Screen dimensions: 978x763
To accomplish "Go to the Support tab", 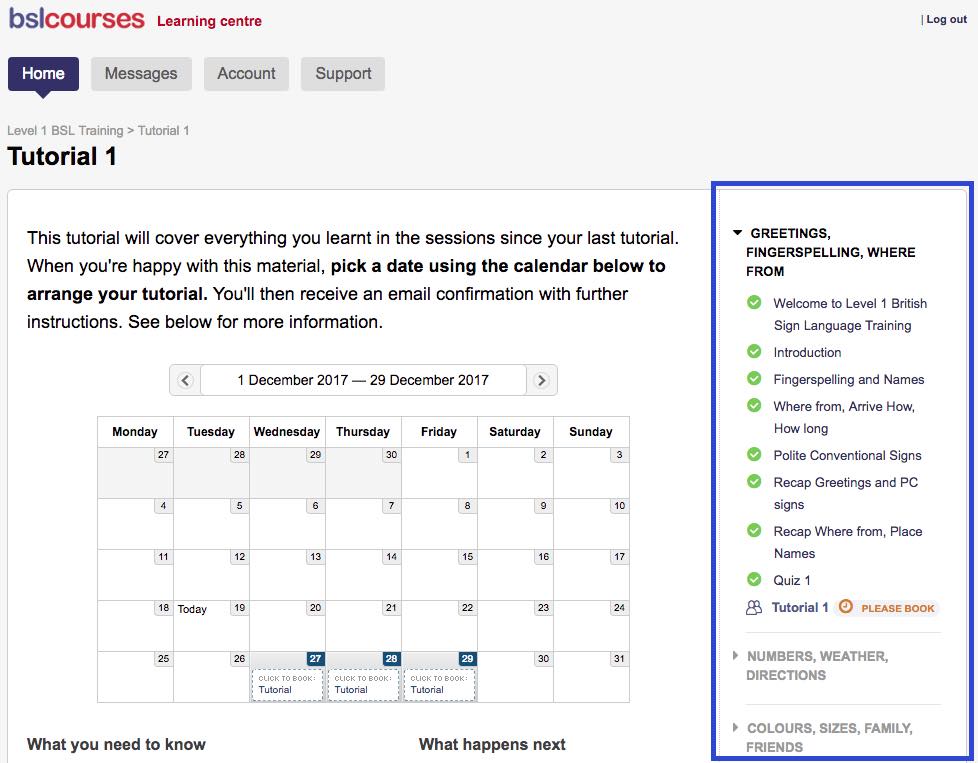I will pyautogui.click(x=343, y=74).
